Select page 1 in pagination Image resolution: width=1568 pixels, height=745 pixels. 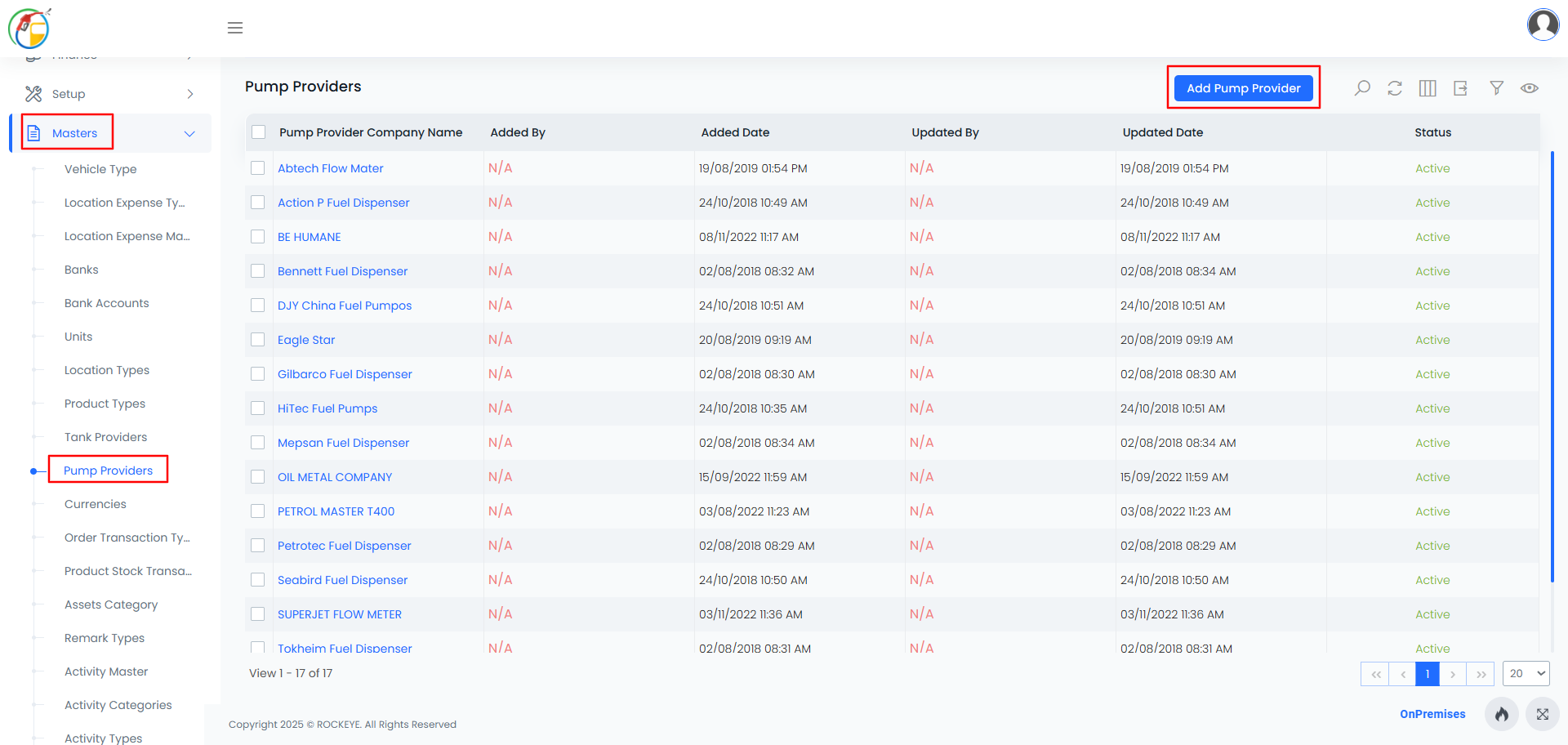[1428, 674]
